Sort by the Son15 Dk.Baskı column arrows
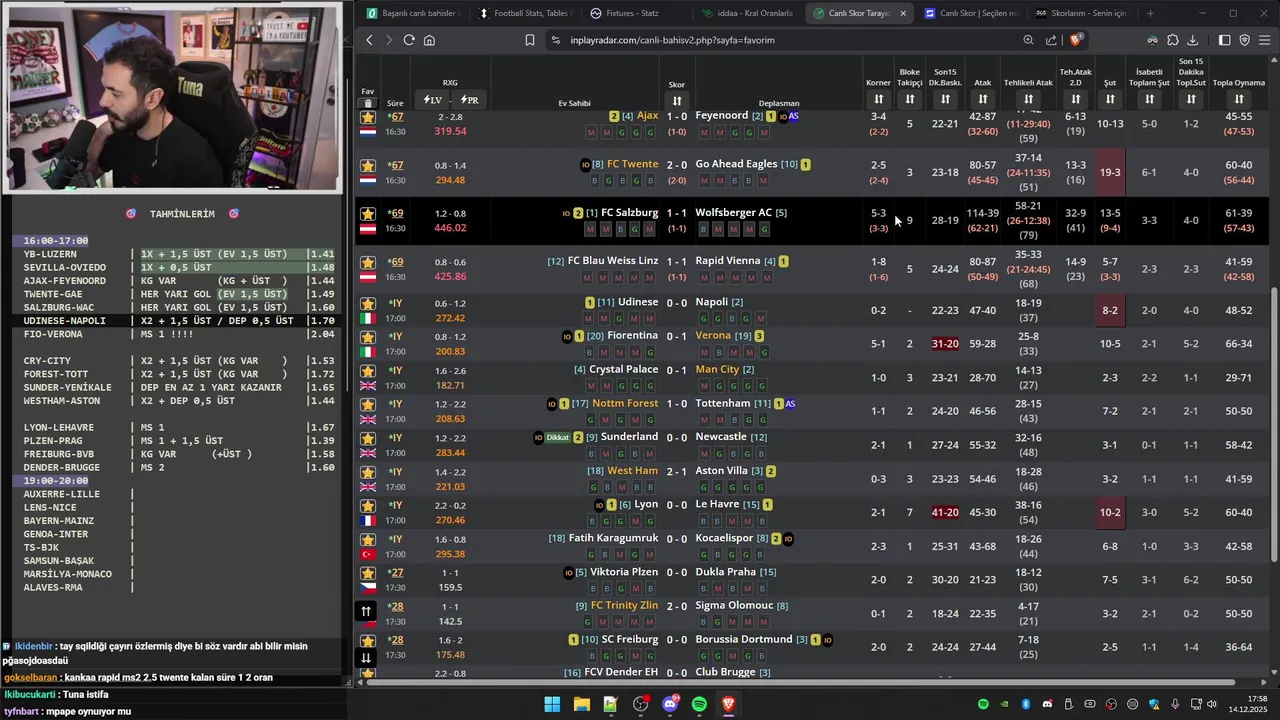Screen dimensions: 1280x720 tap(945, 99)
